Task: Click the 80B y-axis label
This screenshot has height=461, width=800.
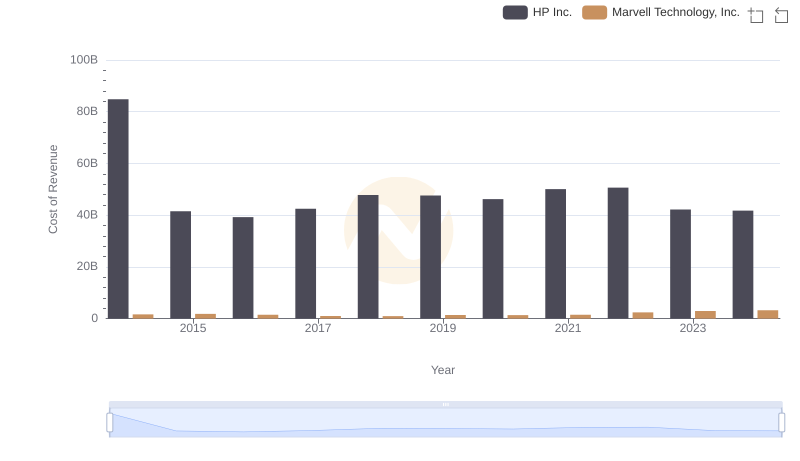Action: click(87, 111)
